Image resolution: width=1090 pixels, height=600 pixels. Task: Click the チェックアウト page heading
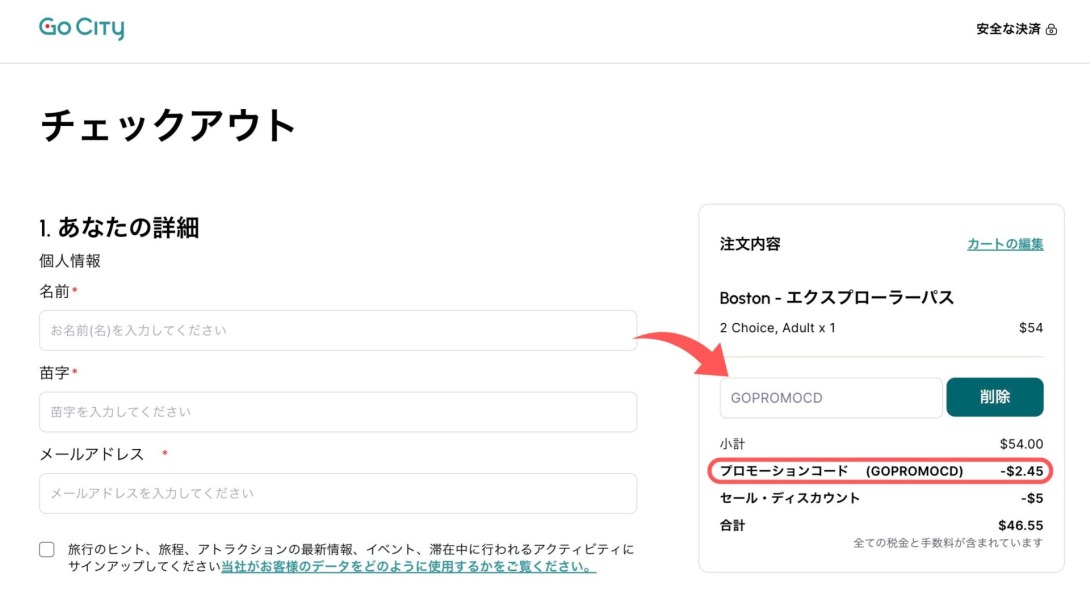169,126
